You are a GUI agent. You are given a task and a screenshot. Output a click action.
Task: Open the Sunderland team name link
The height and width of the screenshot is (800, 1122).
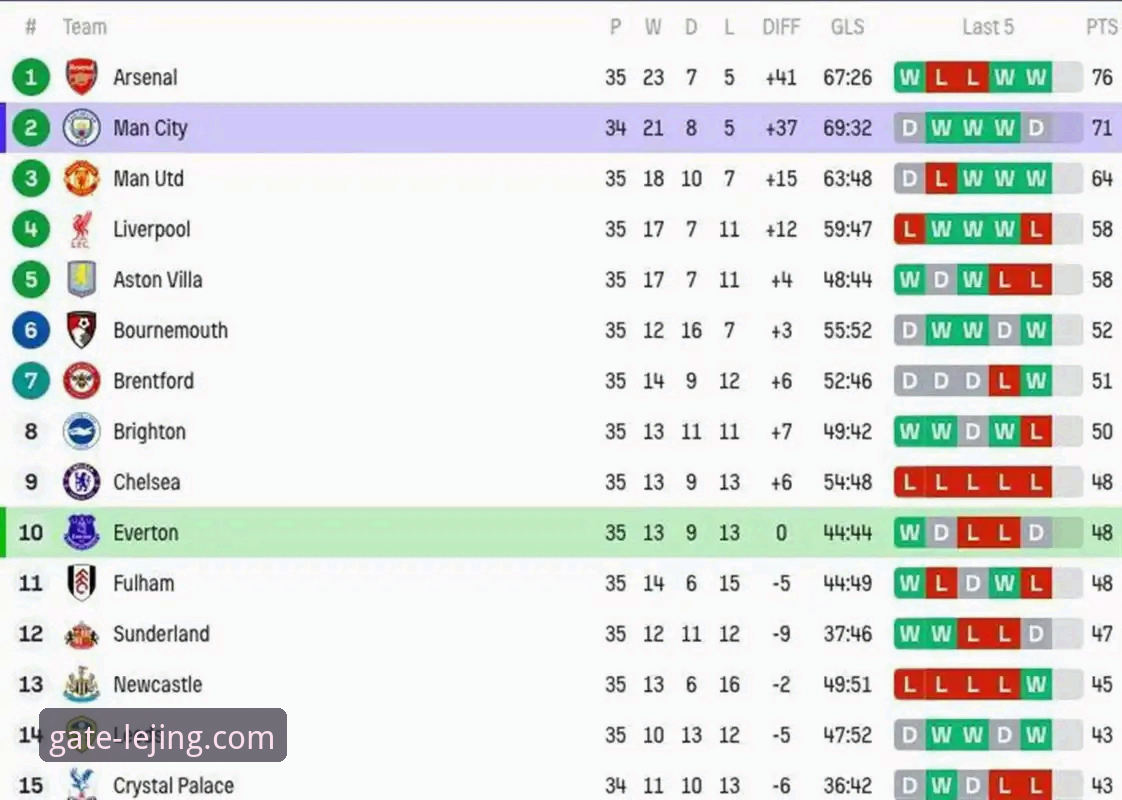[x=162, y=634]
